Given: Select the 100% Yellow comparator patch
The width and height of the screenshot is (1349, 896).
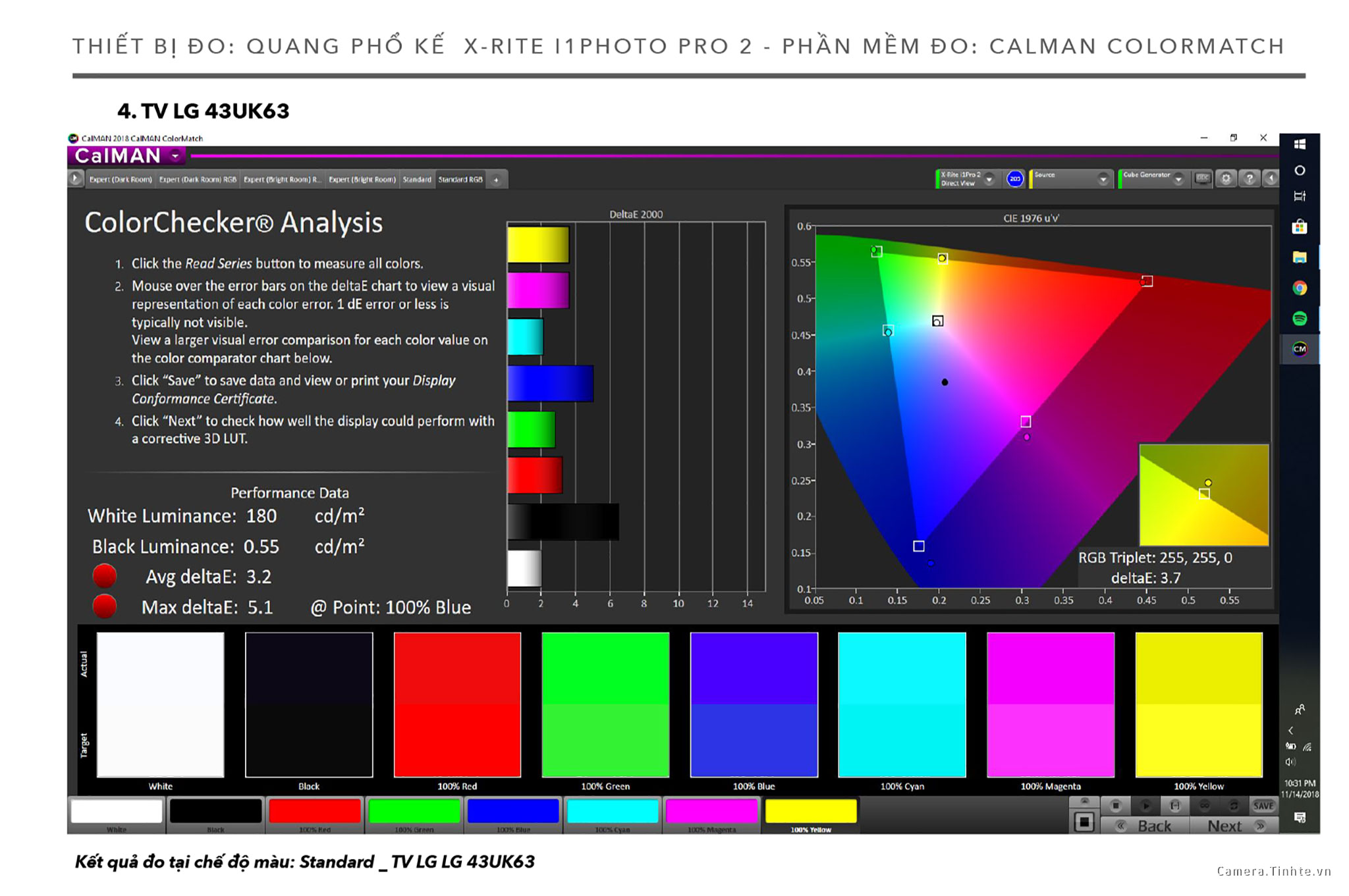Looking at the screenshot, I should coord(1199,704).
